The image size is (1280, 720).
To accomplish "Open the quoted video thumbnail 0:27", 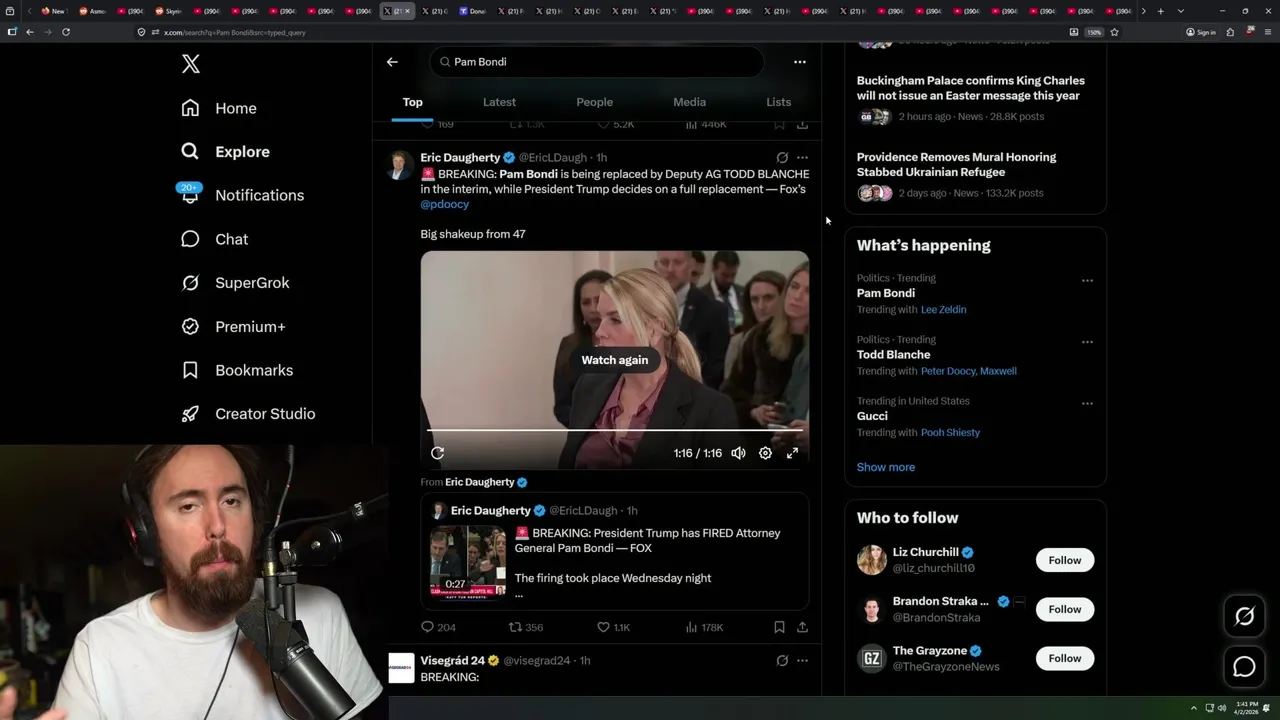I will 468,562.
